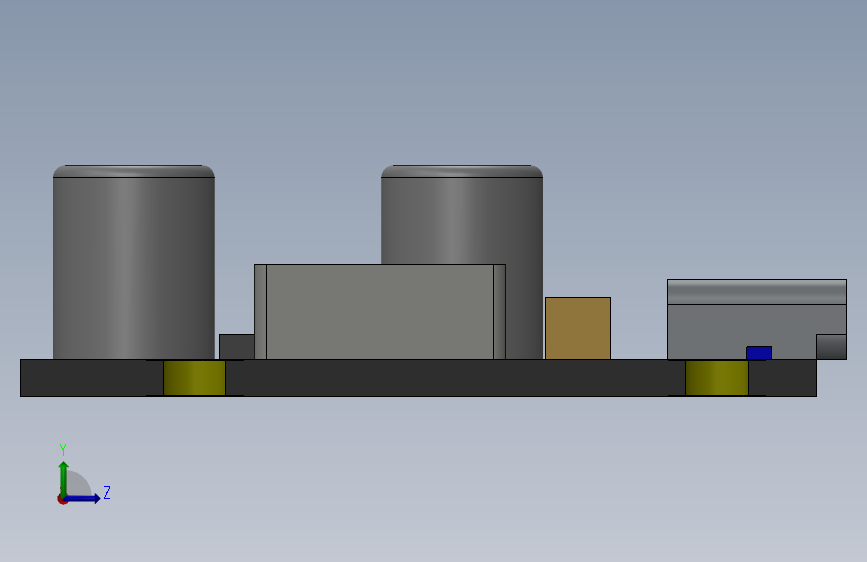Click the light top band of right connector
Viewport: 867px width, 562px height.
coord(756,292)
